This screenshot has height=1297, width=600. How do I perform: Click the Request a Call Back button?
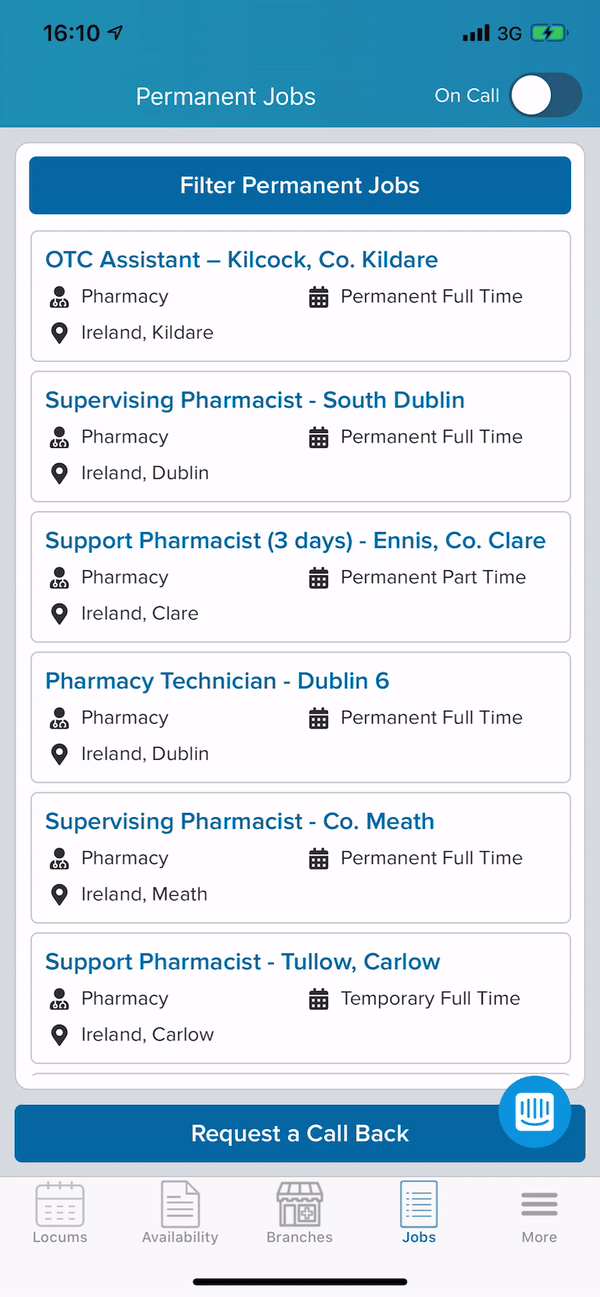pos(300,1133)
